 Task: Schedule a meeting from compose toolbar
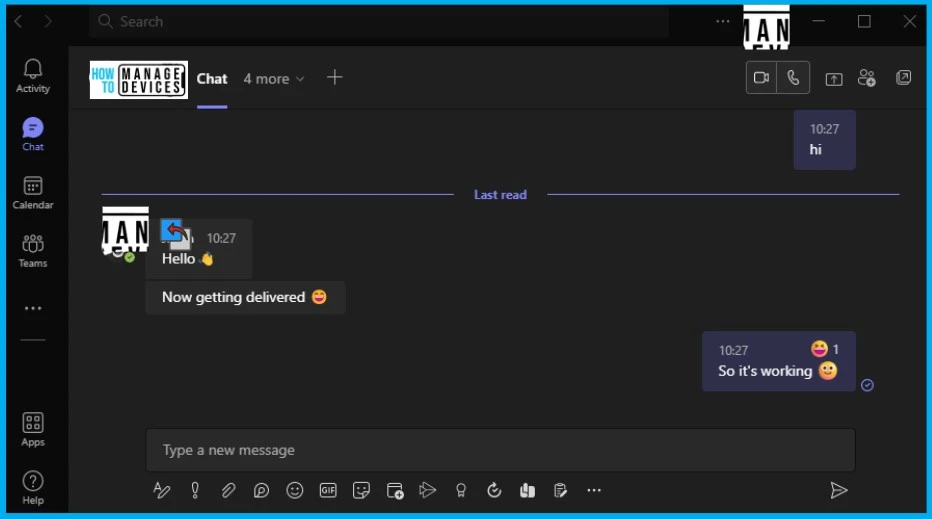395,490
